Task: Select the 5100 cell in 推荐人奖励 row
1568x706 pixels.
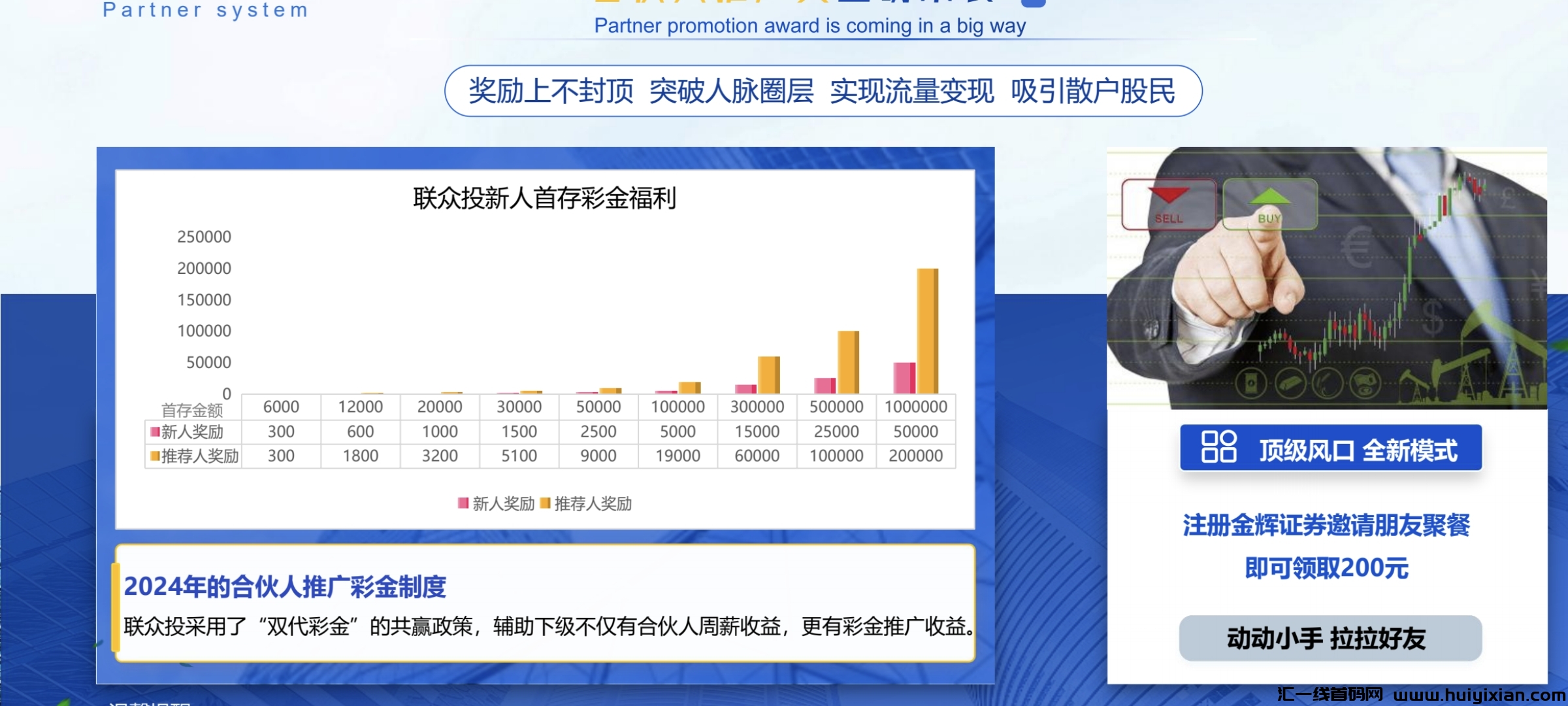Action: [x=519, y=456]
